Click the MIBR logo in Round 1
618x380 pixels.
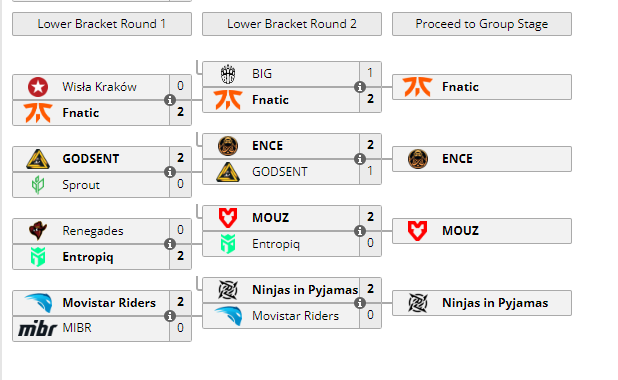point(37,328)
